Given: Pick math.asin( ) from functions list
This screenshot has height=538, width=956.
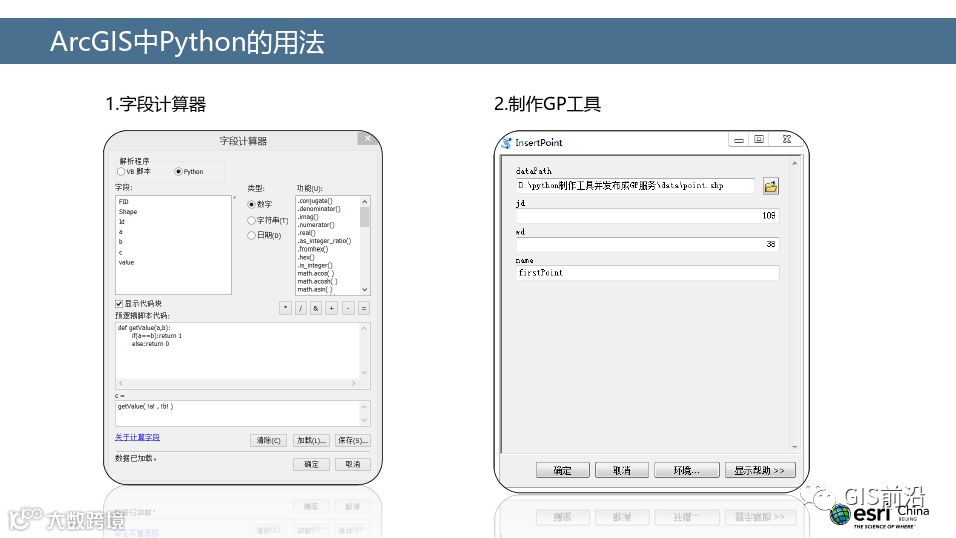Looking at the screenshot, I should coord(315,290).
